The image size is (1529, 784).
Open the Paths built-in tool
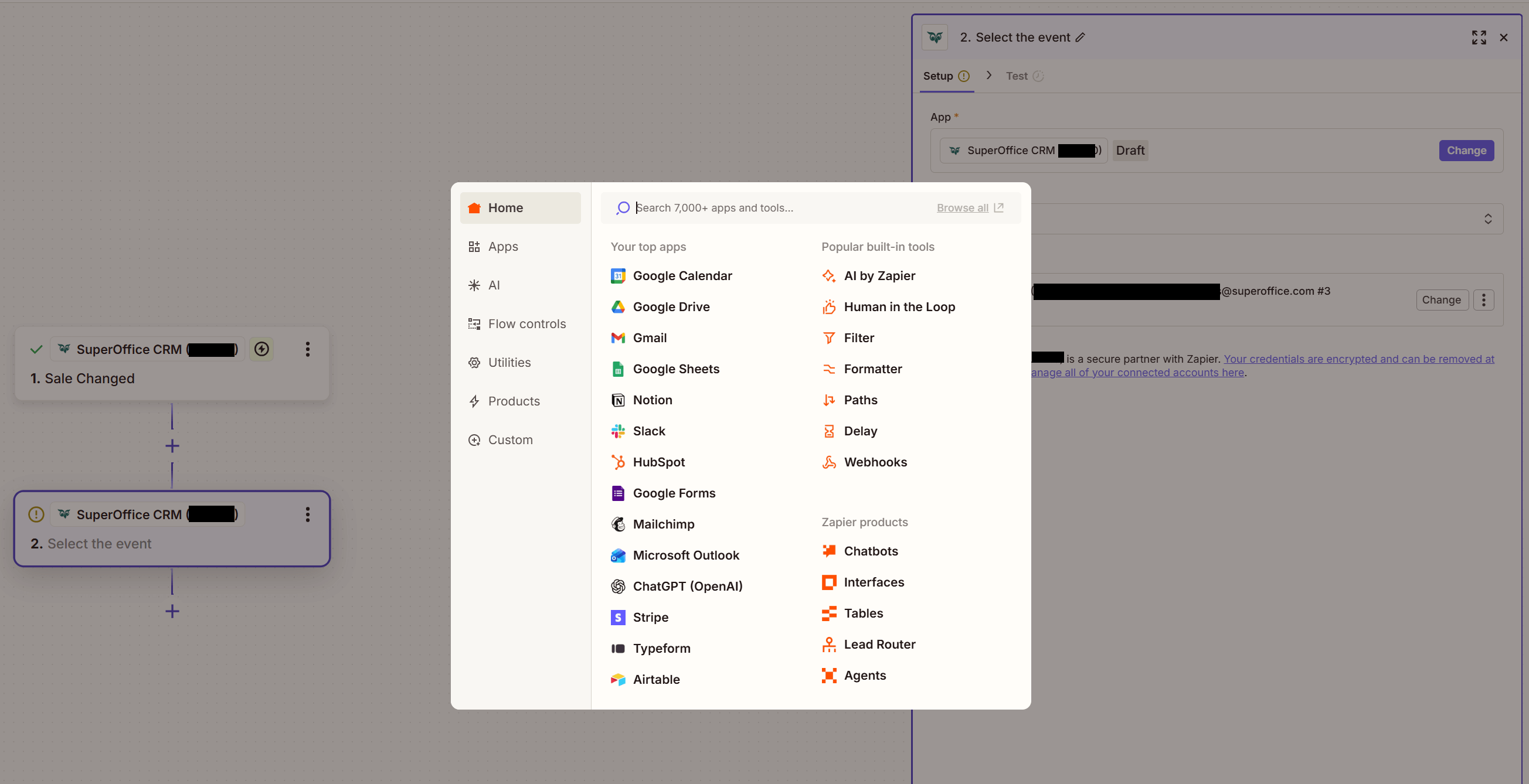(x=860, y=400)
